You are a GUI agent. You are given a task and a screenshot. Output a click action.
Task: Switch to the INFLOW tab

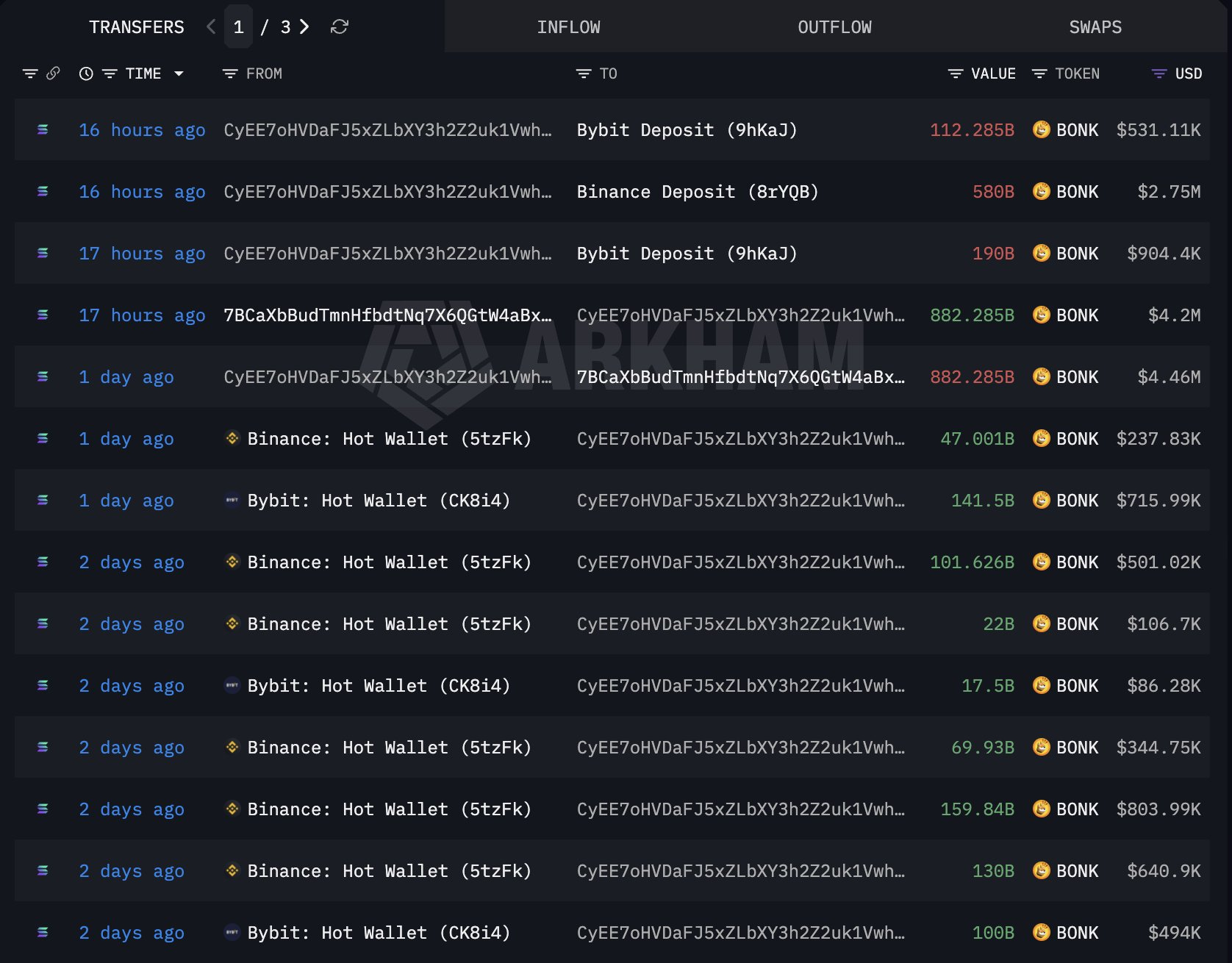[568, 27]
